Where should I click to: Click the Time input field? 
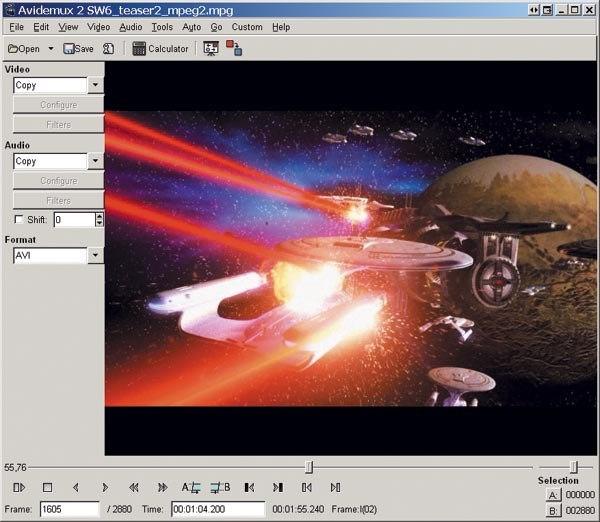coord(218,509)
